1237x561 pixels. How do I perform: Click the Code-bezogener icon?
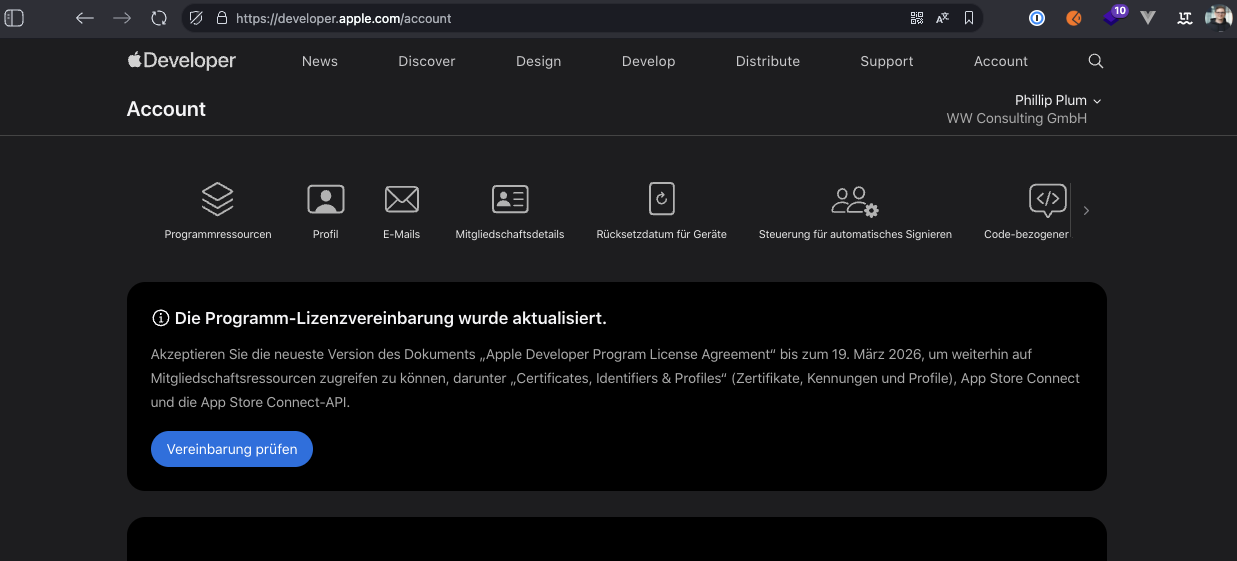pyautogui.click(x=1047, y=200)
